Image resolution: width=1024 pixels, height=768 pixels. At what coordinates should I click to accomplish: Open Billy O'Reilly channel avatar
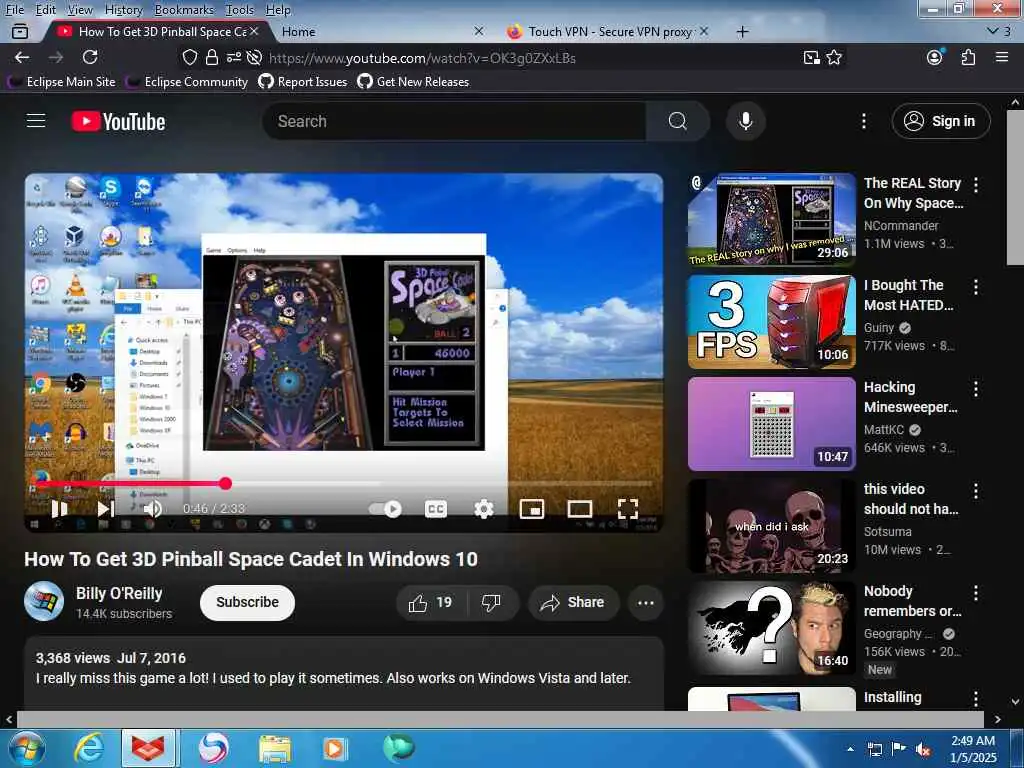[44, 601]
